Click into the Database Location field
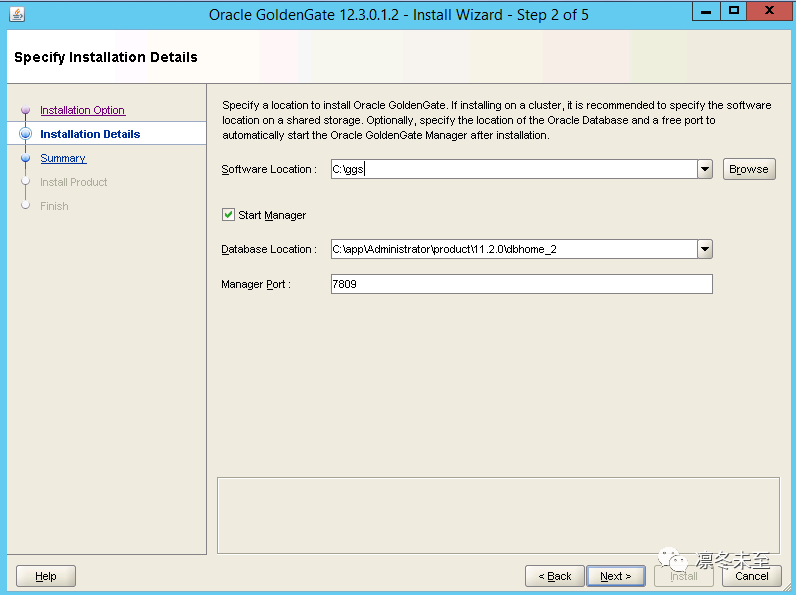 pos(514,249)
